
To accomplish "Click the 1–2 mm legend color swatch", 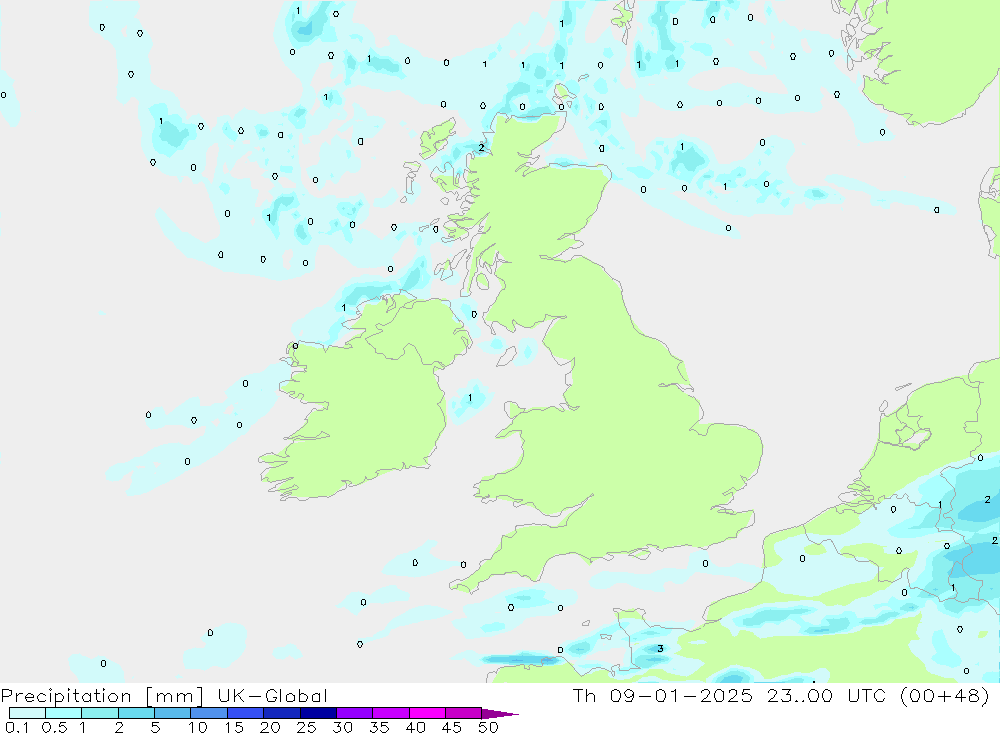I will point(100,713).
